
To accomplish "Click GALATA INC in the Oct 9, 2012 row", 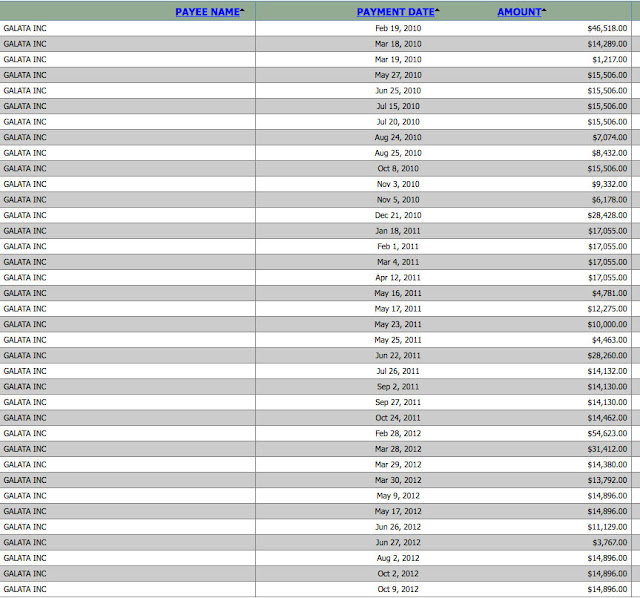I will [x=25, y=589].
